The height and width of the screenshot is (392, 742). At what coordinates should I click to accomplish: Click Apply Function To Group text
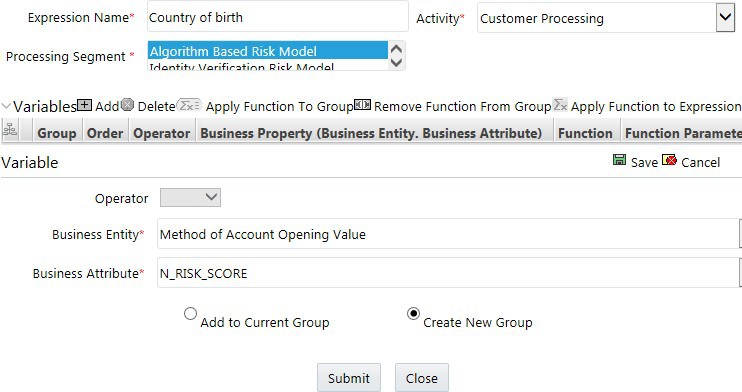click(x=279, y=107)
